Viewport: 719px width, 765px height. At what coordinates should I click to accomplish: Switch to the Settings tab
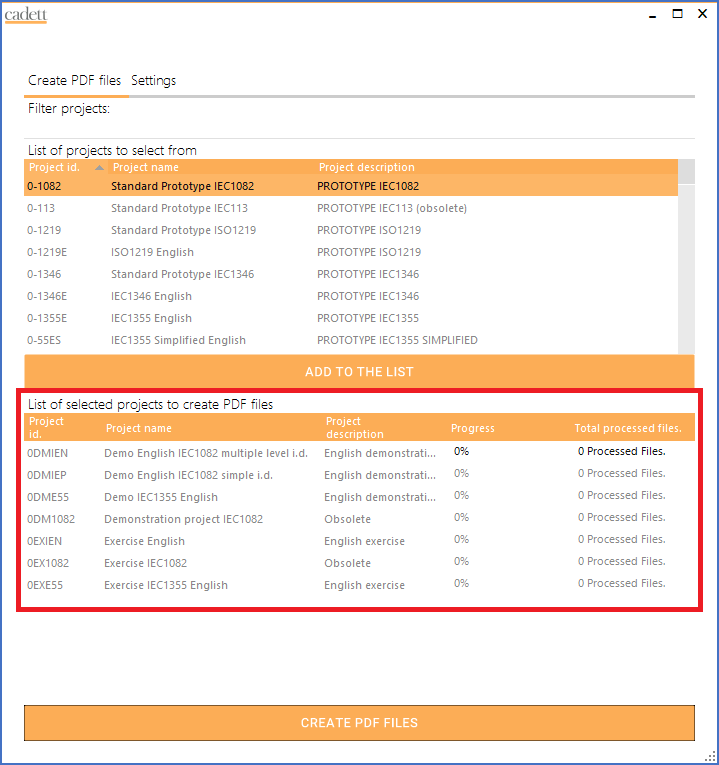[x=153, y=81]
